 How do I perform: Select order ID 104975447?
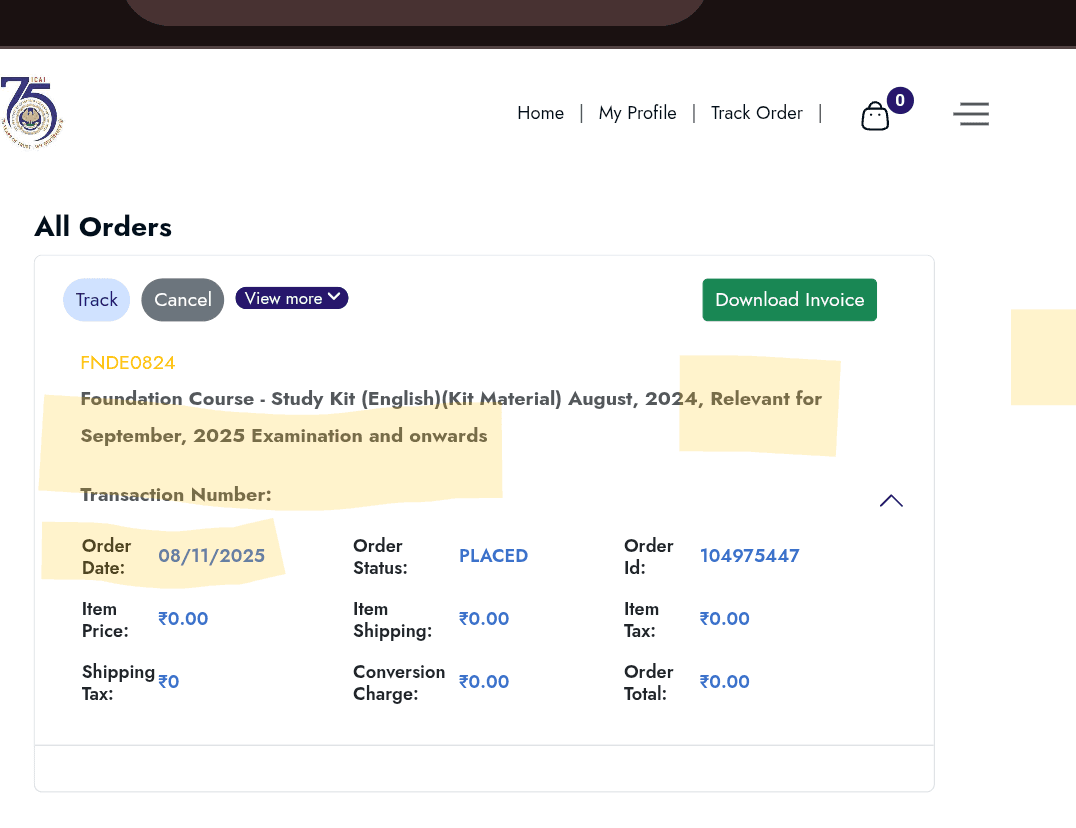(x=749, y=556)
